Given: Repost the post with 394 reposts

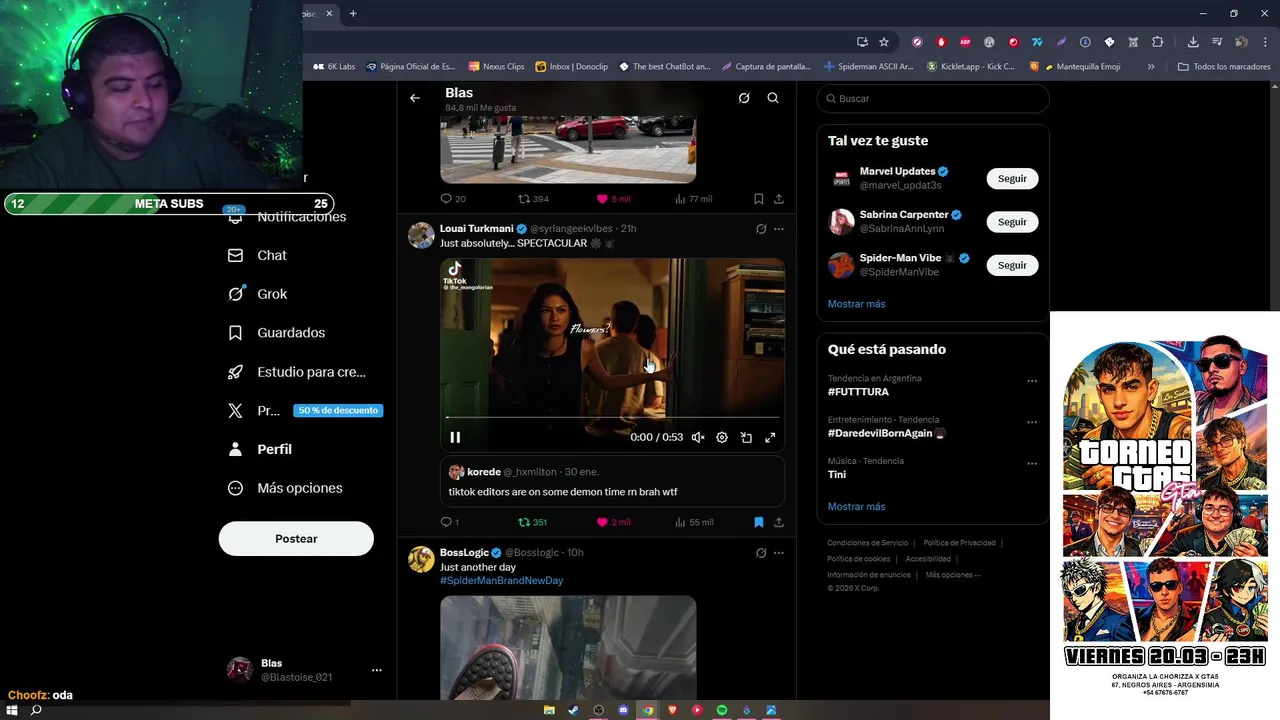Looking at the screenshot, I should (533, 199).
